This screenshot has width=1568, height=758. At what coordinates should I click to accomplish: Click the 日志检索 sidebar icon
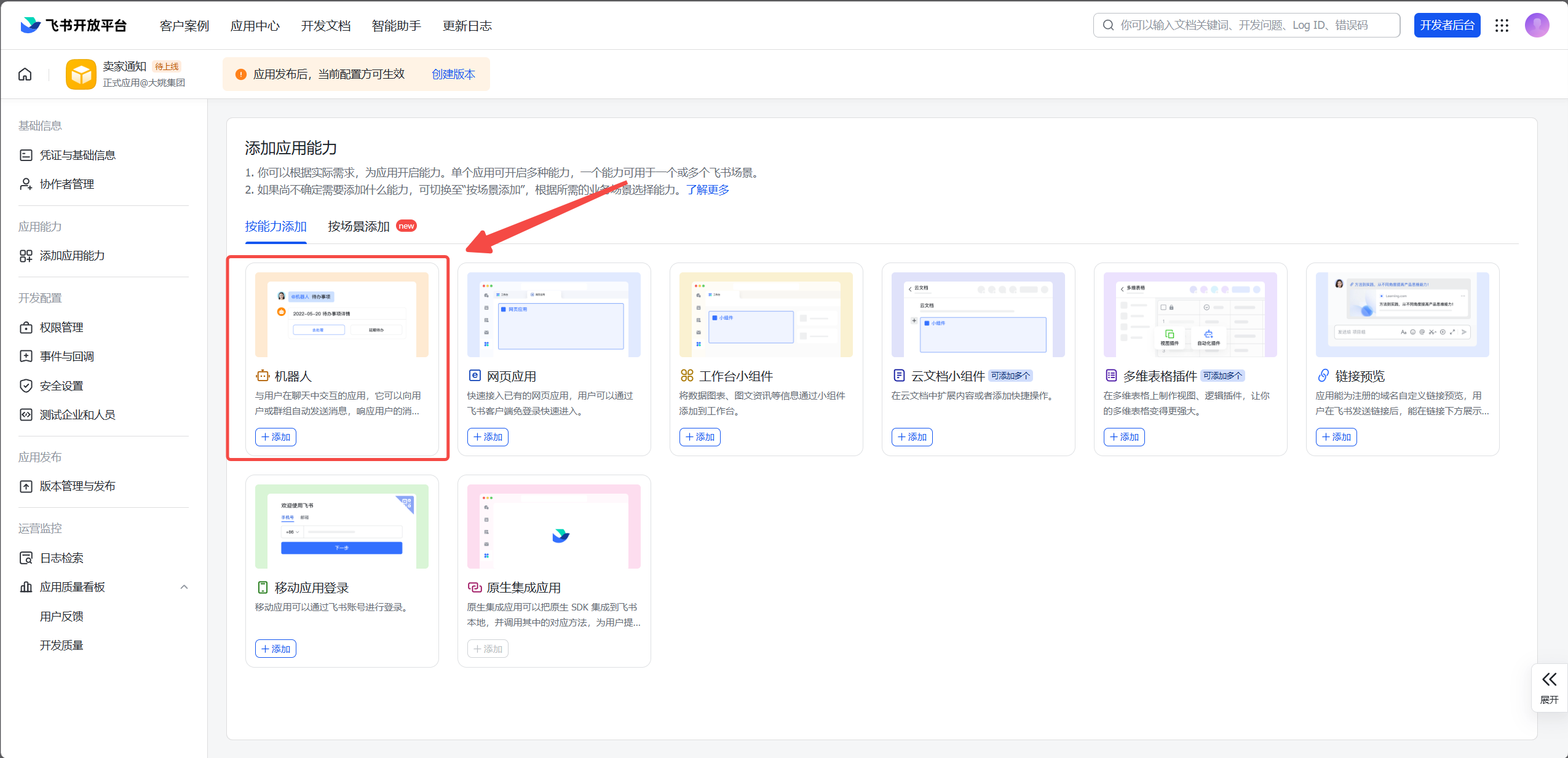(26, 558)
